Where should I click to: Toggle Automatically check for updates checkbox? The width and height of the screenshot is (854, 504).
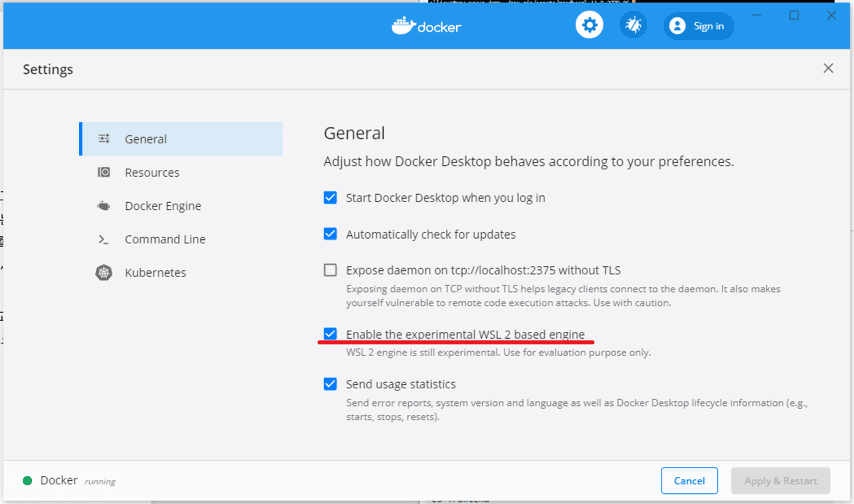[x=330, y=234]
